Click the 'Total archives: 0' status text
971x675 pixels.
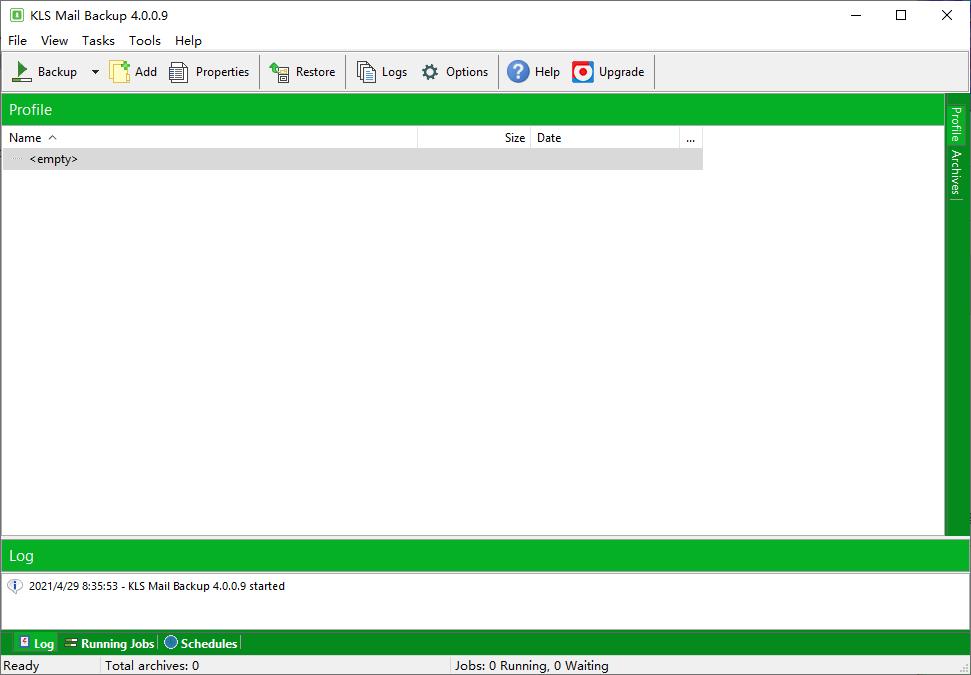[x=152, y=666]
